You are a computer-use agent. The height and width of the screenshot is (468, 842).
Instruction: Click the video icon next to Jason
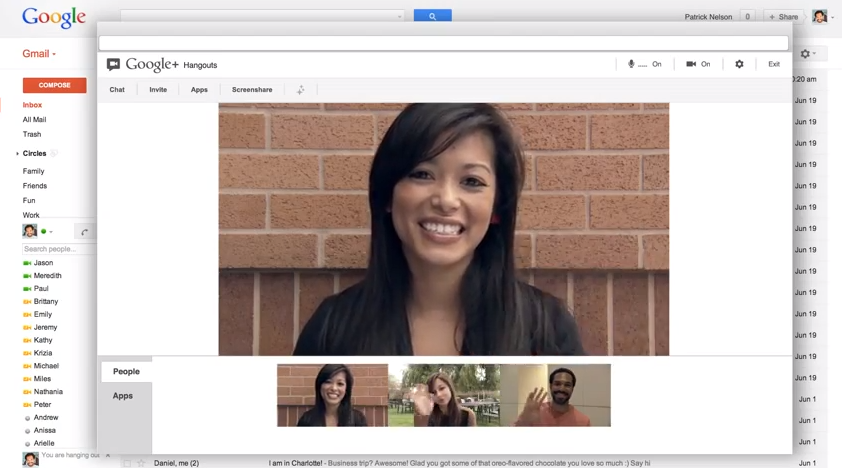pos(27,263)
